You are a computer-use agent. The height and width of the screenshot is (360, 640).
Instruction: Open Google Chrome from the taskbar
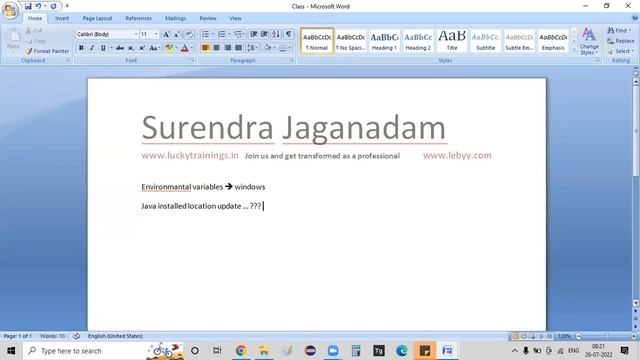pyautogui.click(x=241, y=351)
